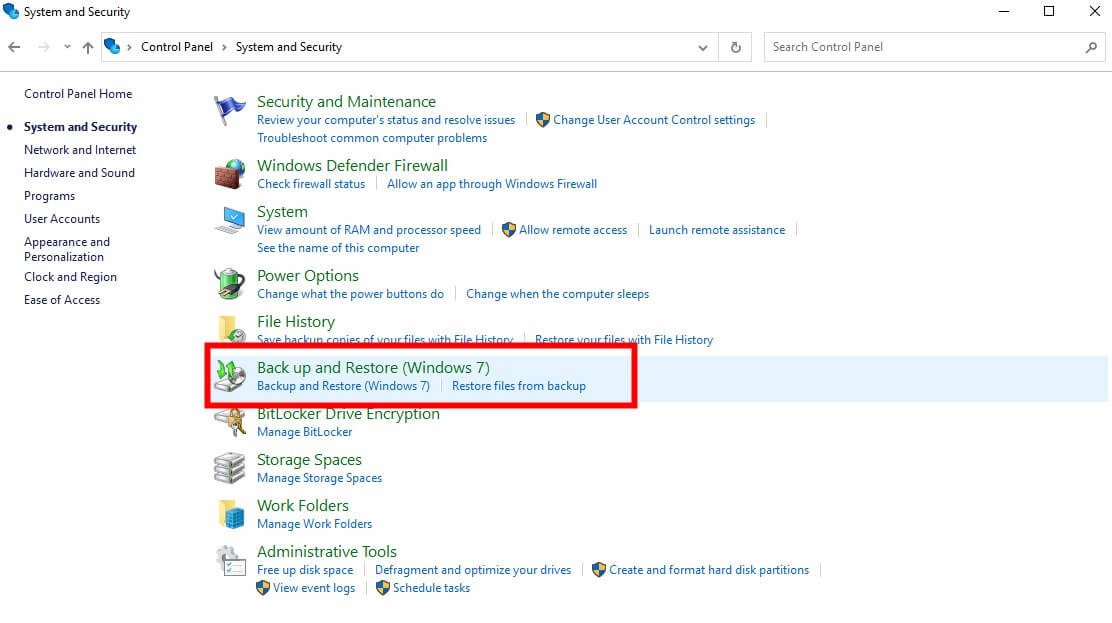
Task: Click the Control Panel icon in address bar
Action: pyautogui.click(x=112, y=47)
